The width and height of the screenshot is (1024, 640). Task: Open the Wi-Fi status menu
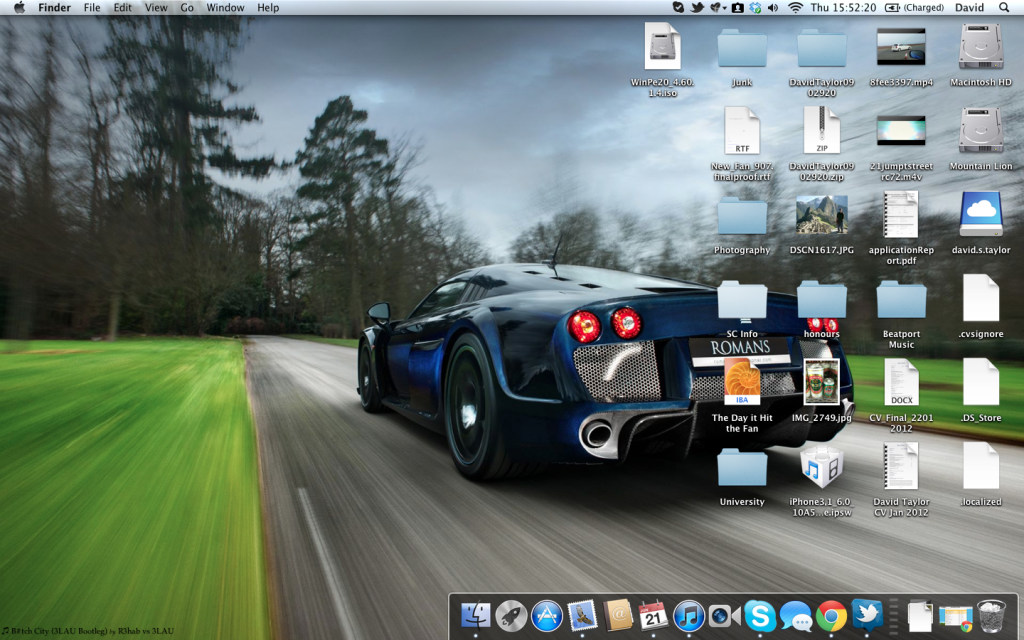795,7
